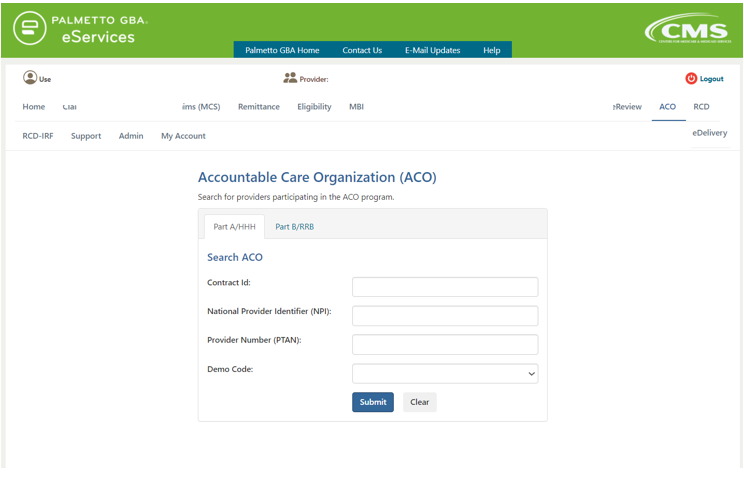Click the Accountable Care Organization (ACO) heading

317,177
